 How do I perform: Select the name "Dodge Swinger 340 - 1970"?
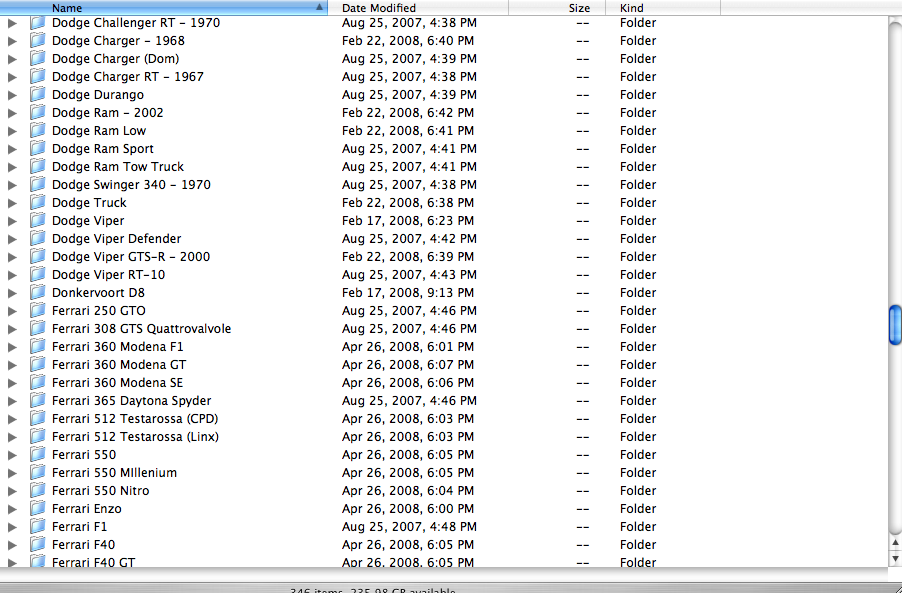(x=131, y=185)
